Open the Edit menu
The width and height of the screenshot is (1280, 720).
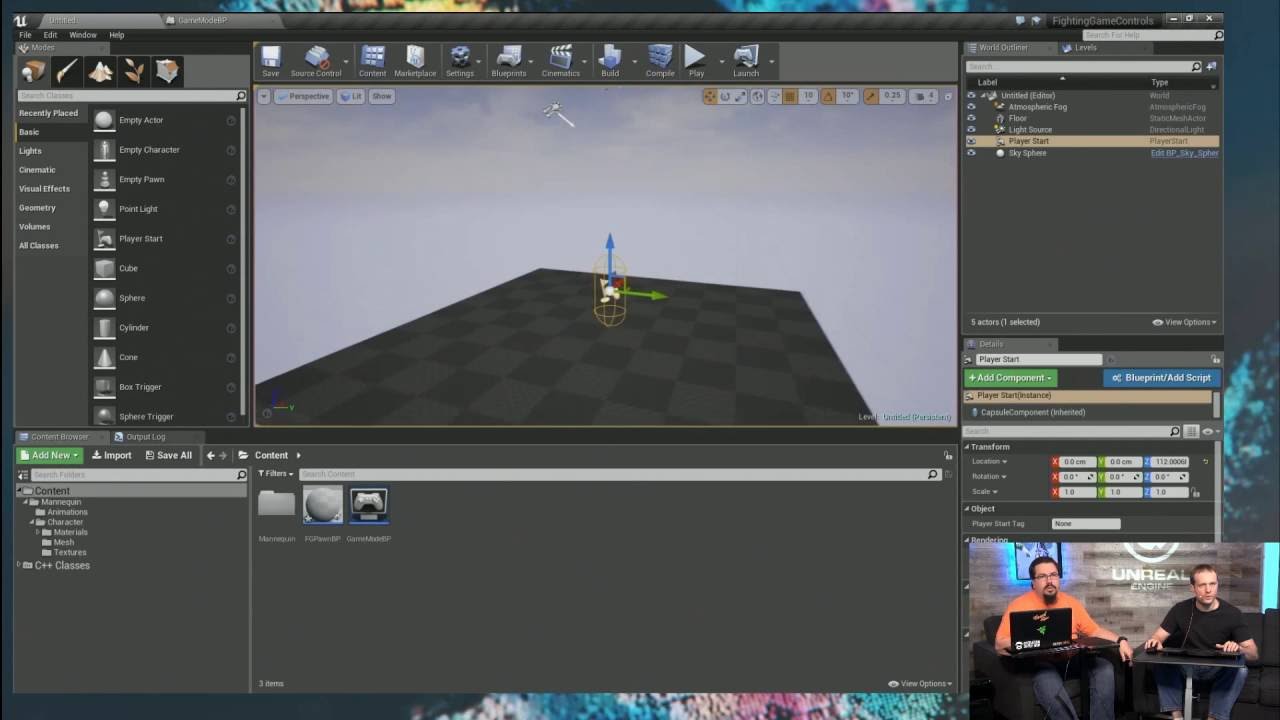50,35
